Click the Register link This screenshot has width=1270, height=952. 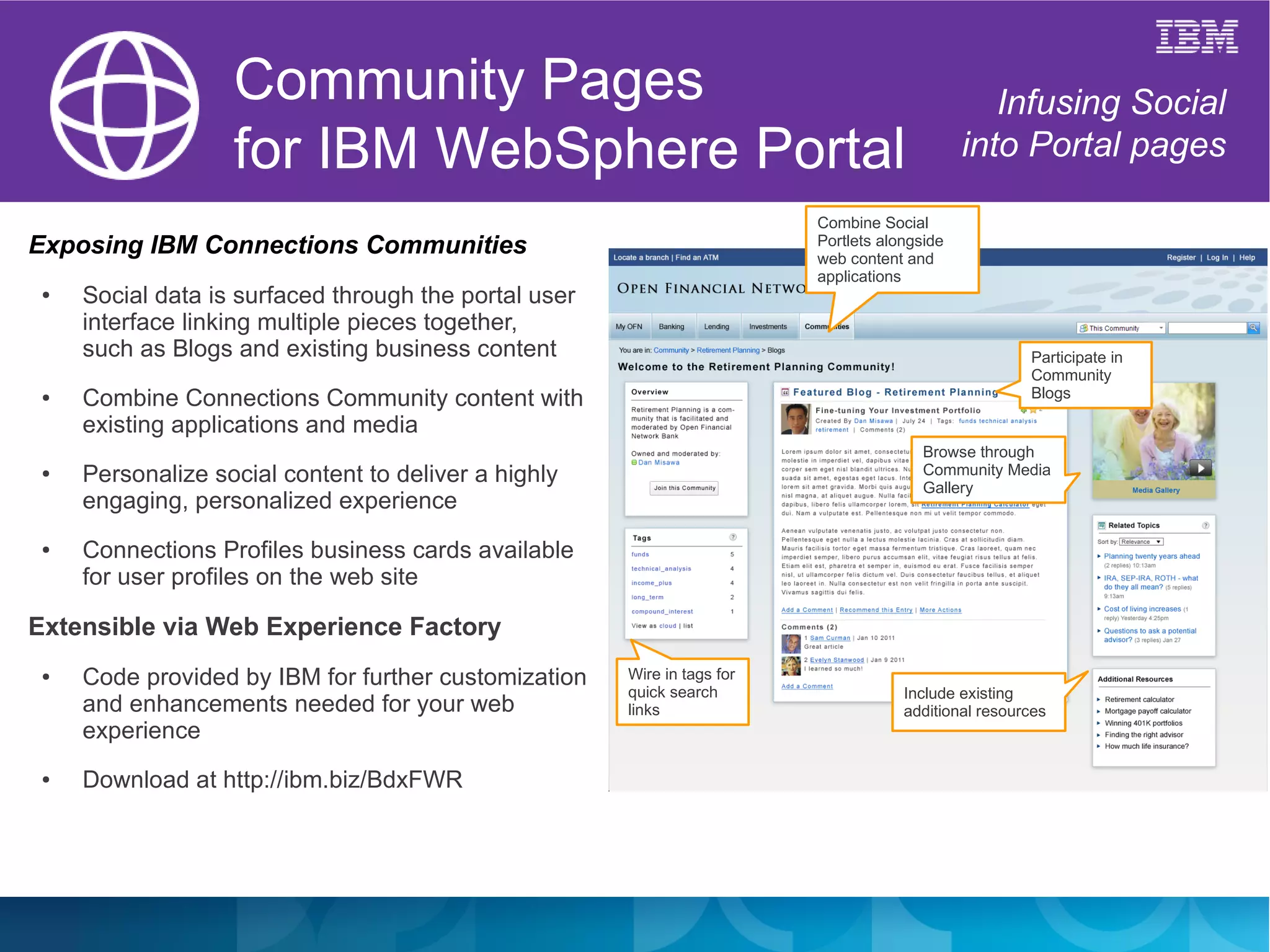tap(1181, 257)
